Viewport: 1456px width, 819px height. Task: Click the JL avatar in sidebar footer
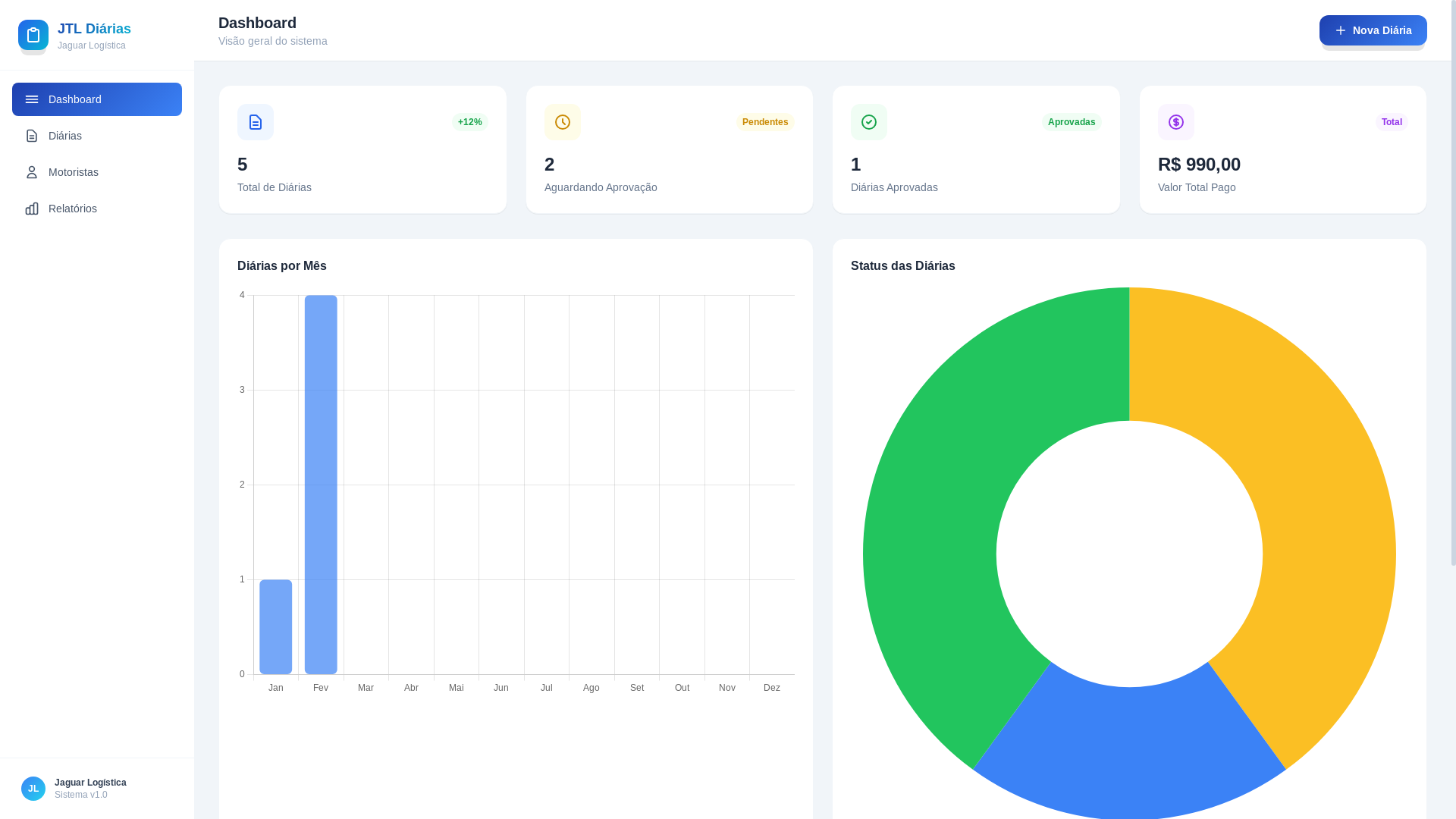pos(33,789)
